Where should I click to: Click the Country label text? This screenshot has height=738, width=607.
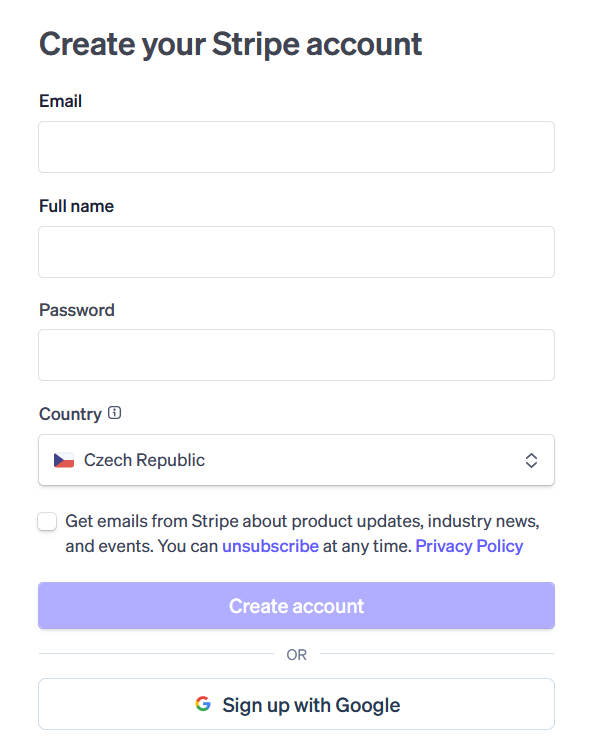click(70, 414)
